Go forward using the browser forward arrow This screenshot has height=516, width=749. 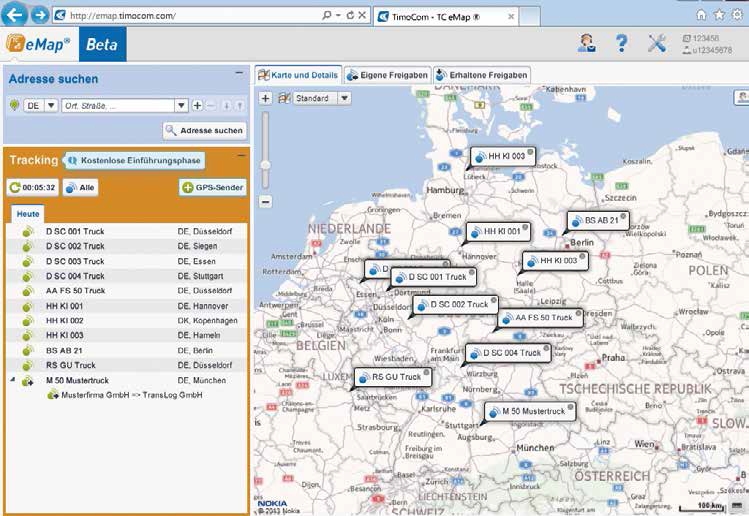click(40, 15)
